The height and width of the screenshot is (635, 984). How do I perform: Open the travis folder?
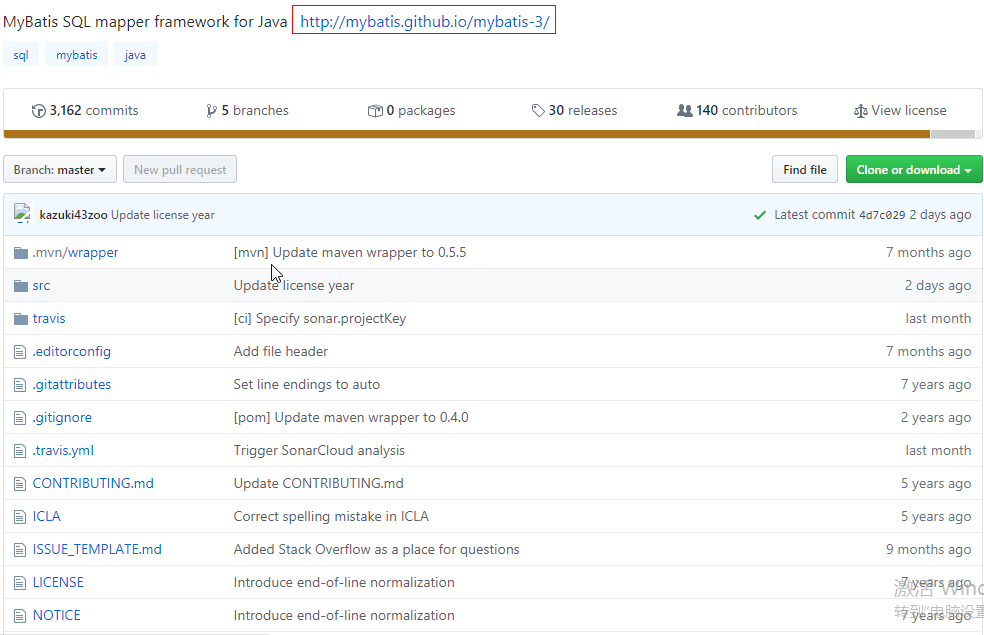click(x=49, y=318)
